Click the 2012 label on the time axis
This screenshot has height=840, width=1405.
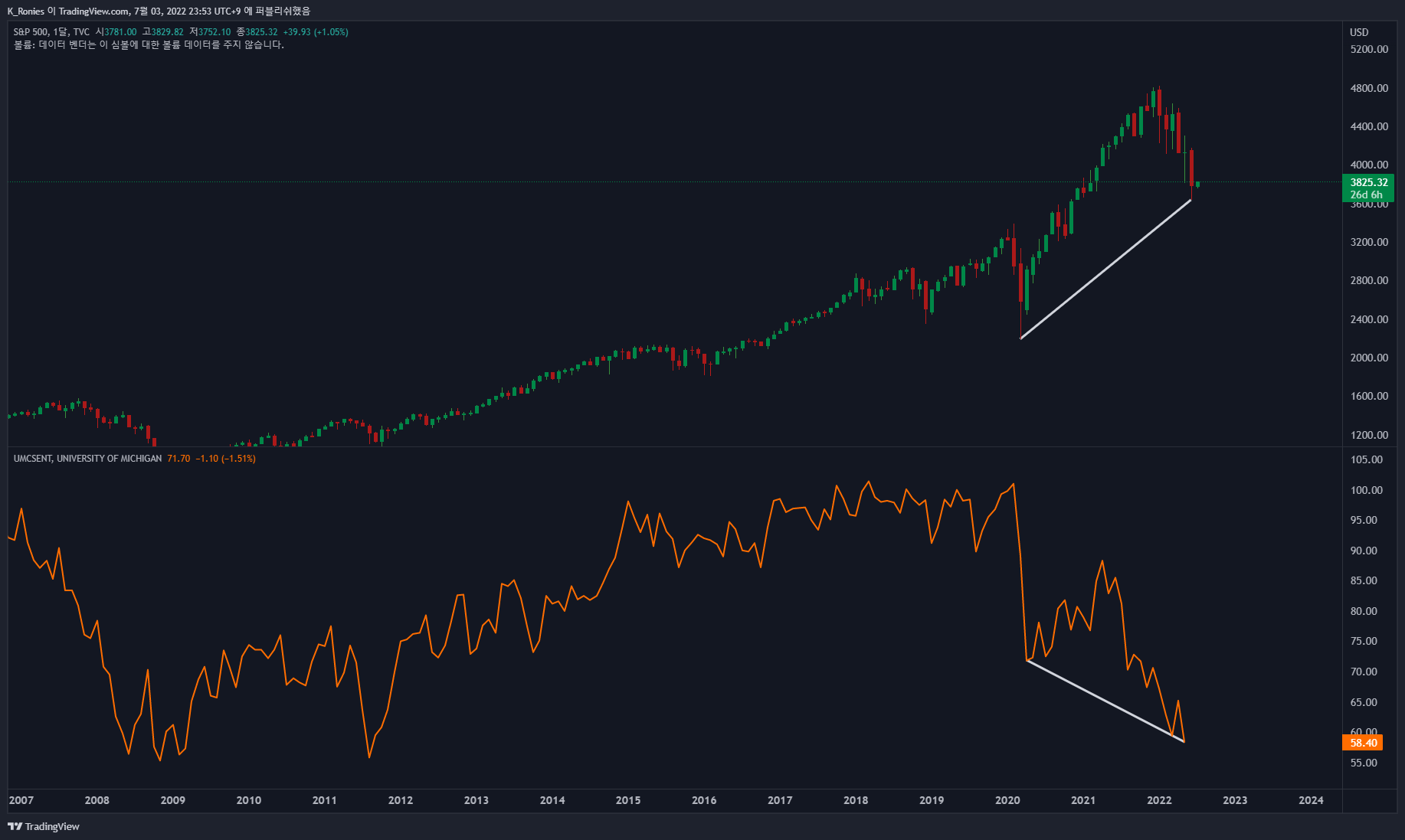click(x=401, y=800)
